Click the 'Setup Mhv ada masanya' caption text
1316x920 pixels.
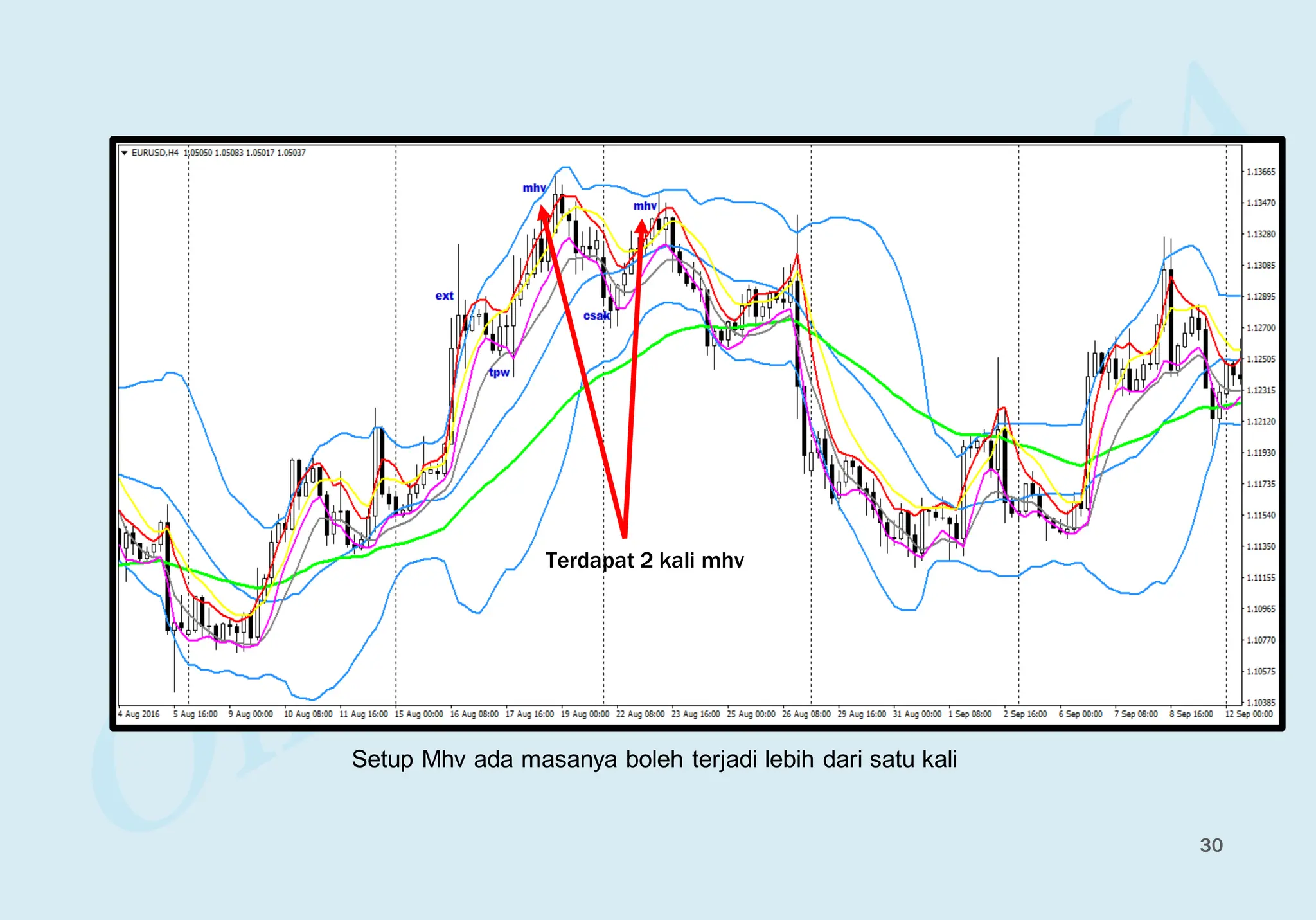click(x=654, y=759)
